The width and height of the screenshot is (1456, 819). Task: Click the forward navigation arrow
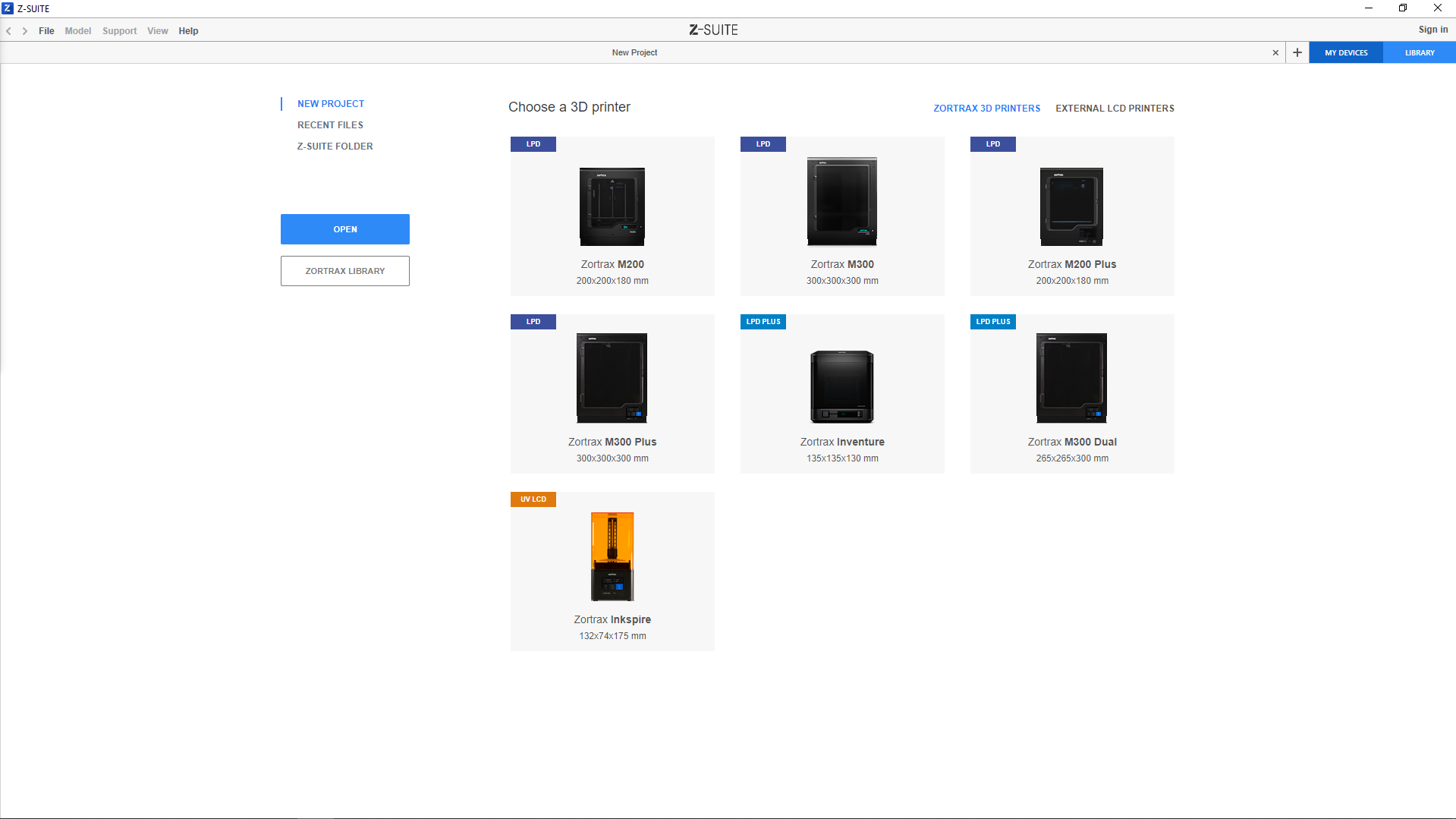pos(25,31)
